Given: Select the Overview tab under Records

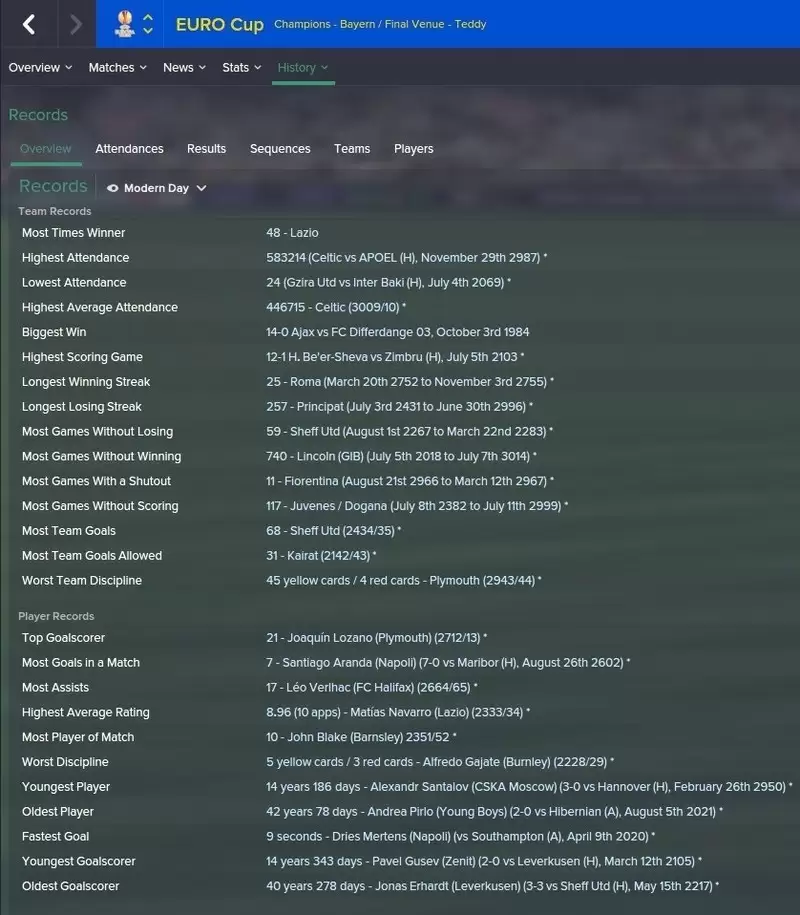Looking at the screenshot, I should 45,149.
